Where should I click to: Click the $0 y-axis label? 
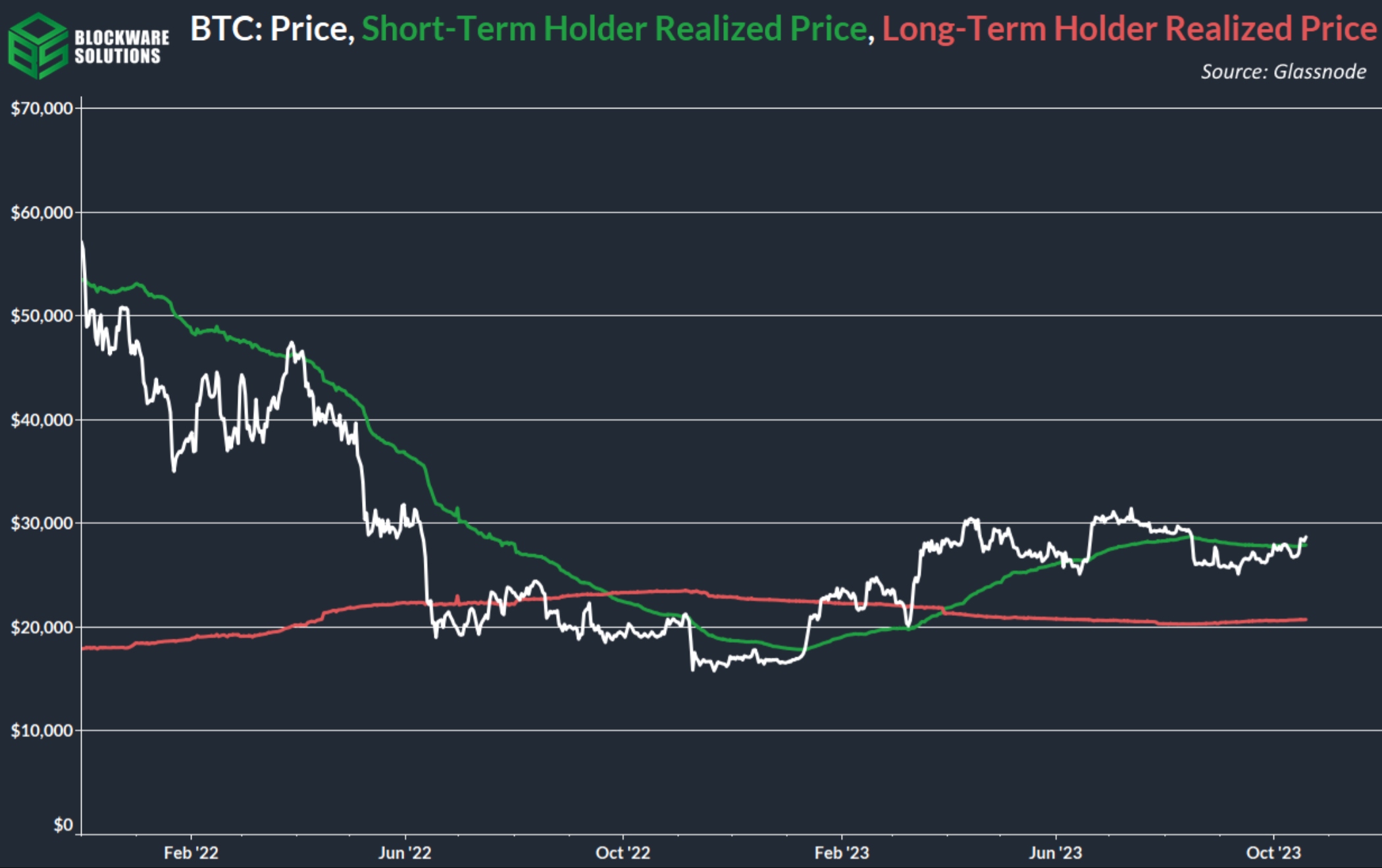(63, 825)
